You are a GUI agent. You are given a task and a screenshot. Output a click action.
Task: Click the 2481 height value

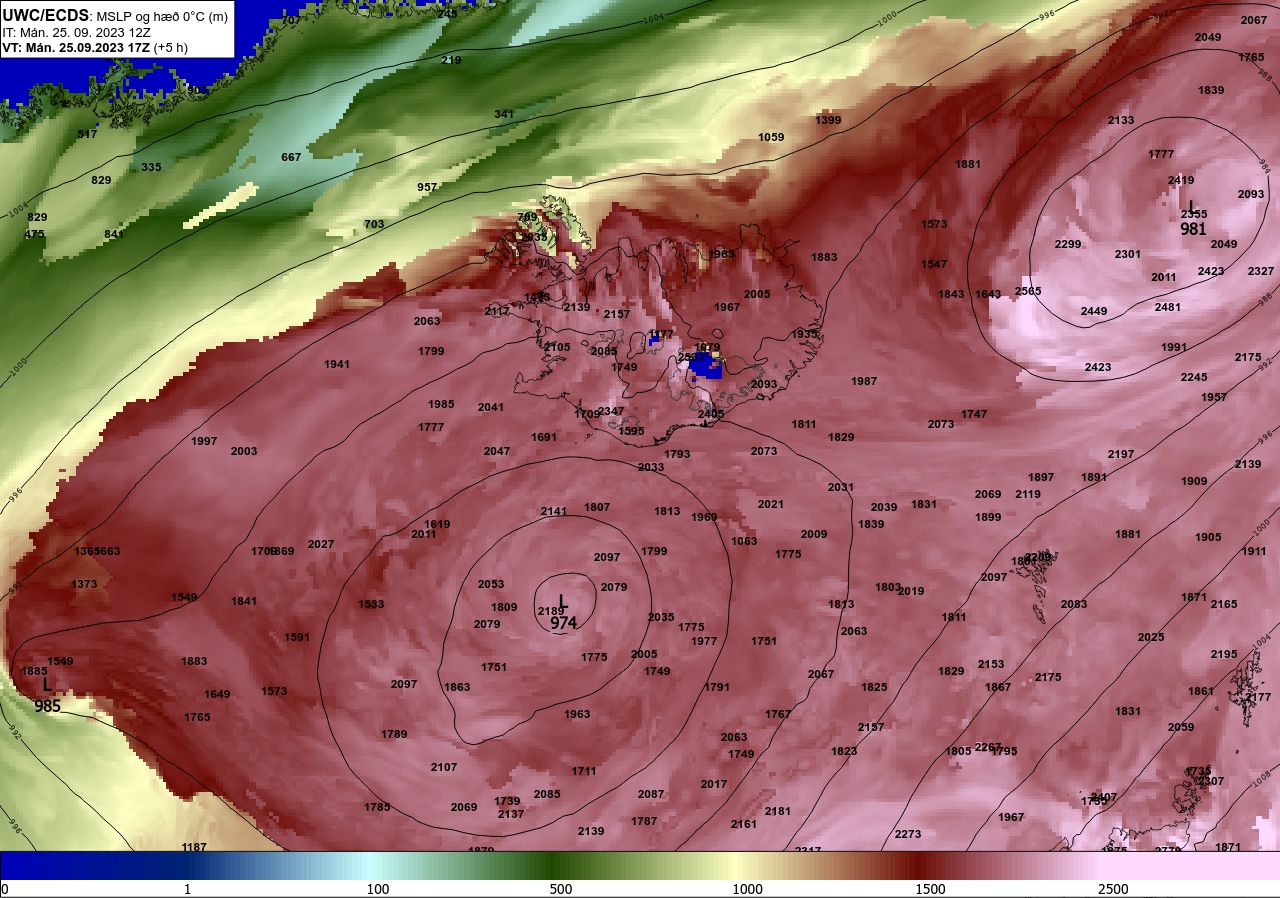point(1168,307)
